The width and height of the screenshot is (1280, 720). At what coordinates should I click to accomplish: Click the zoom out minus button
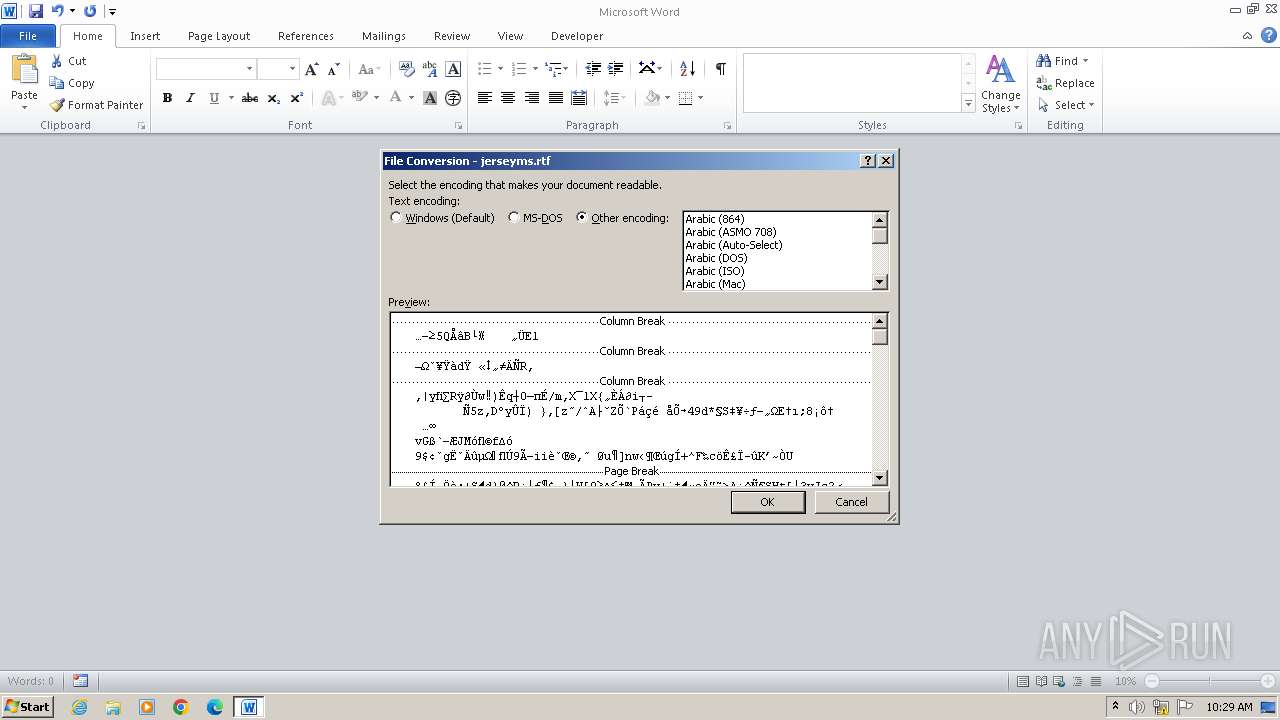pyautogui.click(x=1152, y=681)
